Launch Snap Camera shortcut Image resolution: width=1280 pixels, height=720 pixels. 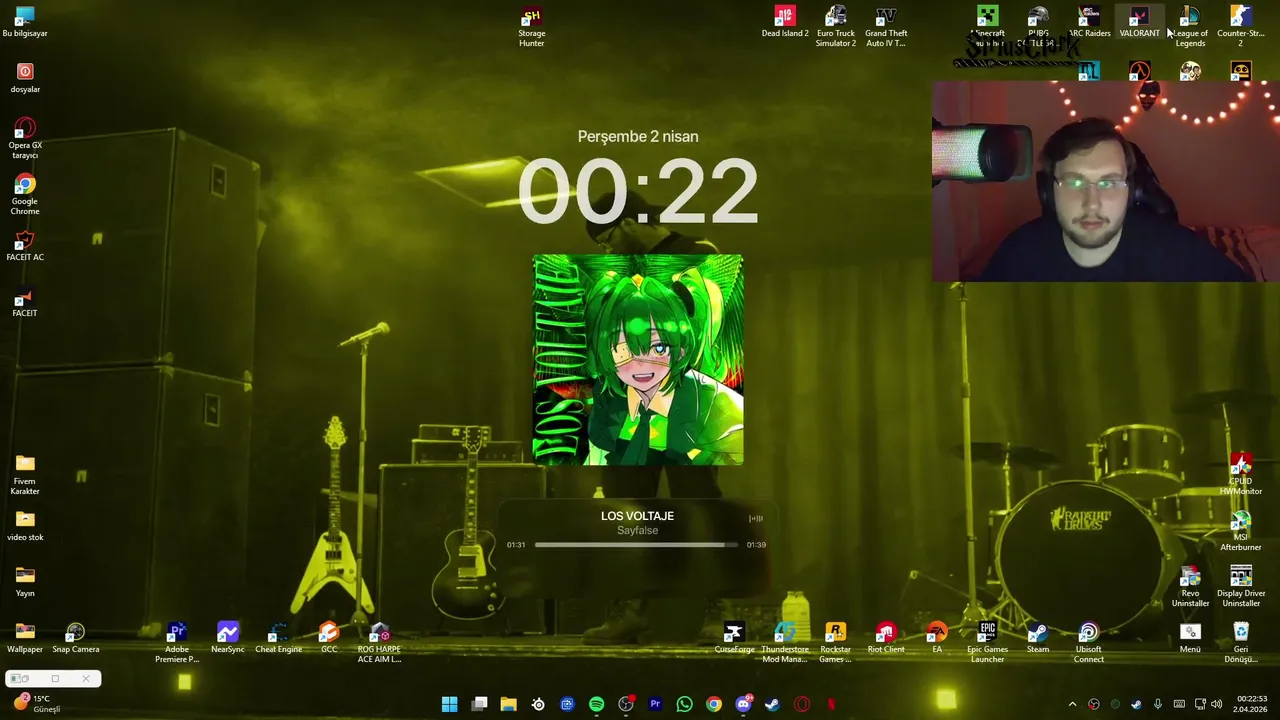pos(76,638)
